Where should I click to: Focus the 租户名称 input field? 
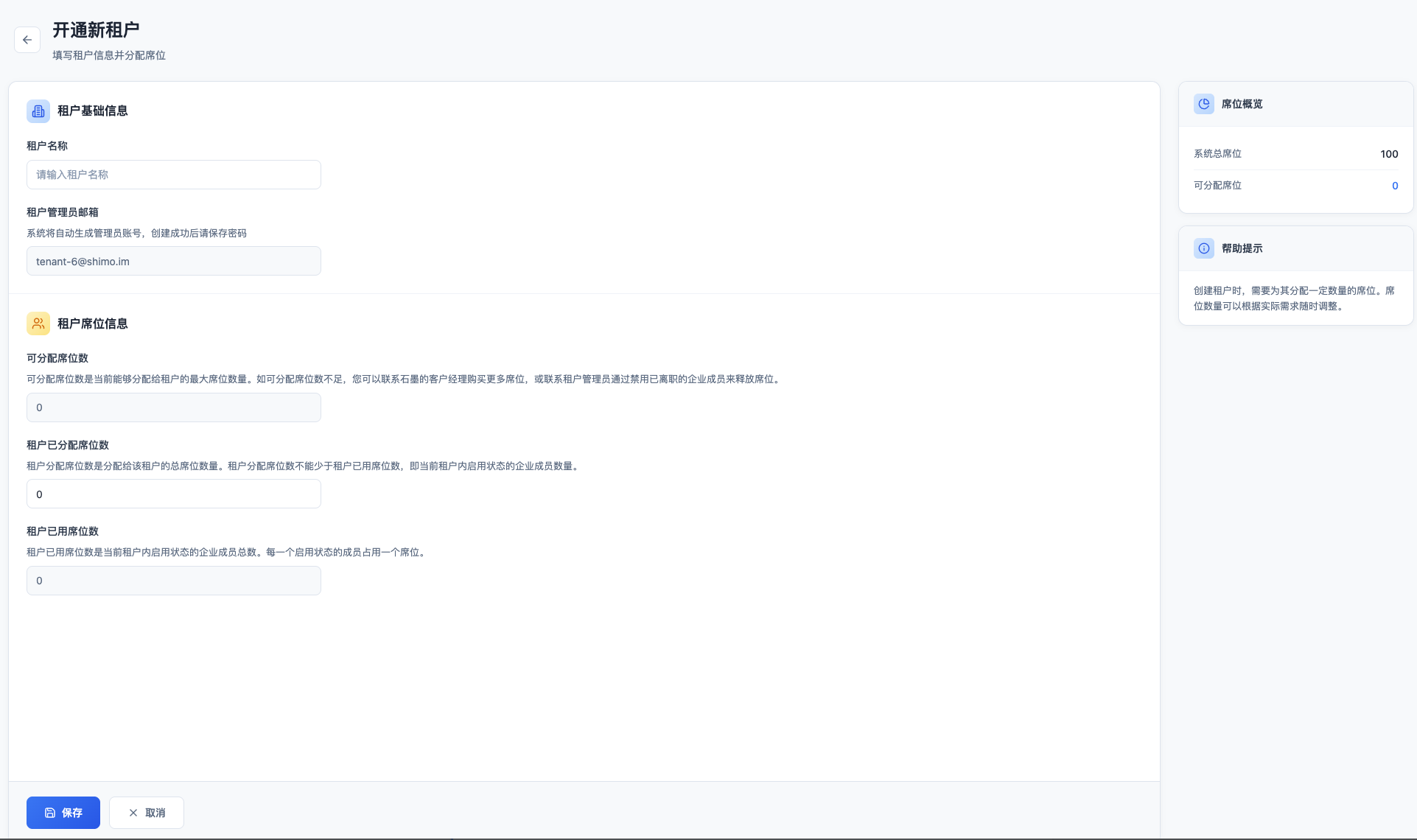pyautogui.click(x=174, y=175)
